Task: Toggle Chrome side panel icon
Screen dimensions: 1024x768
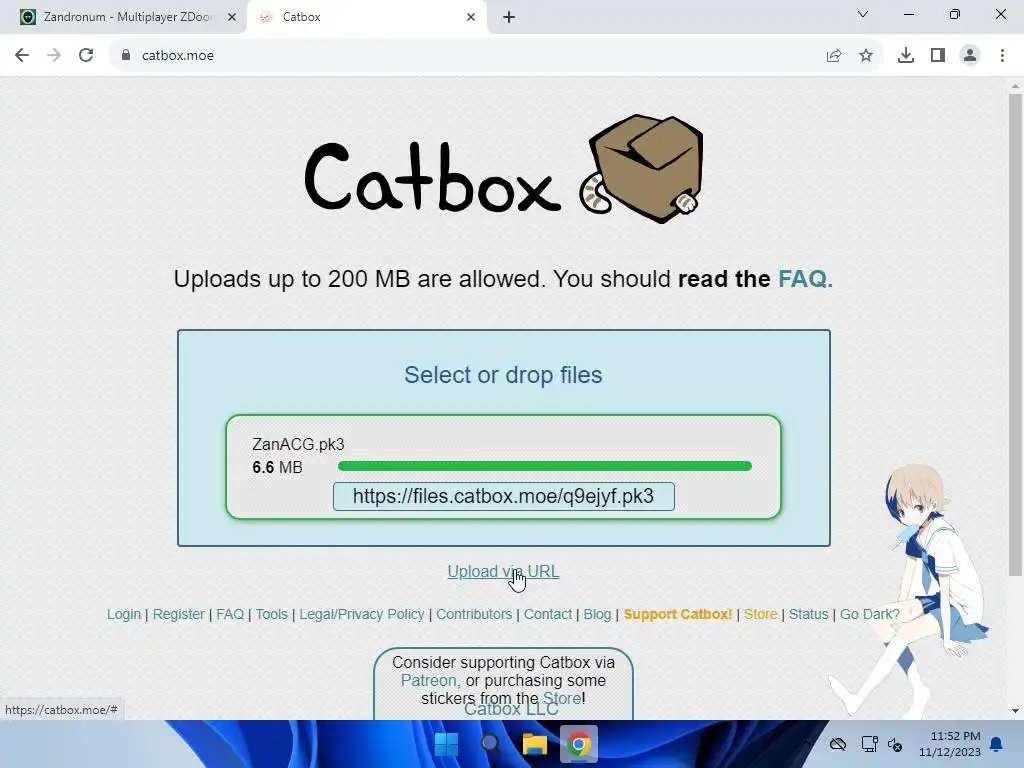Action: click(938, 56)
